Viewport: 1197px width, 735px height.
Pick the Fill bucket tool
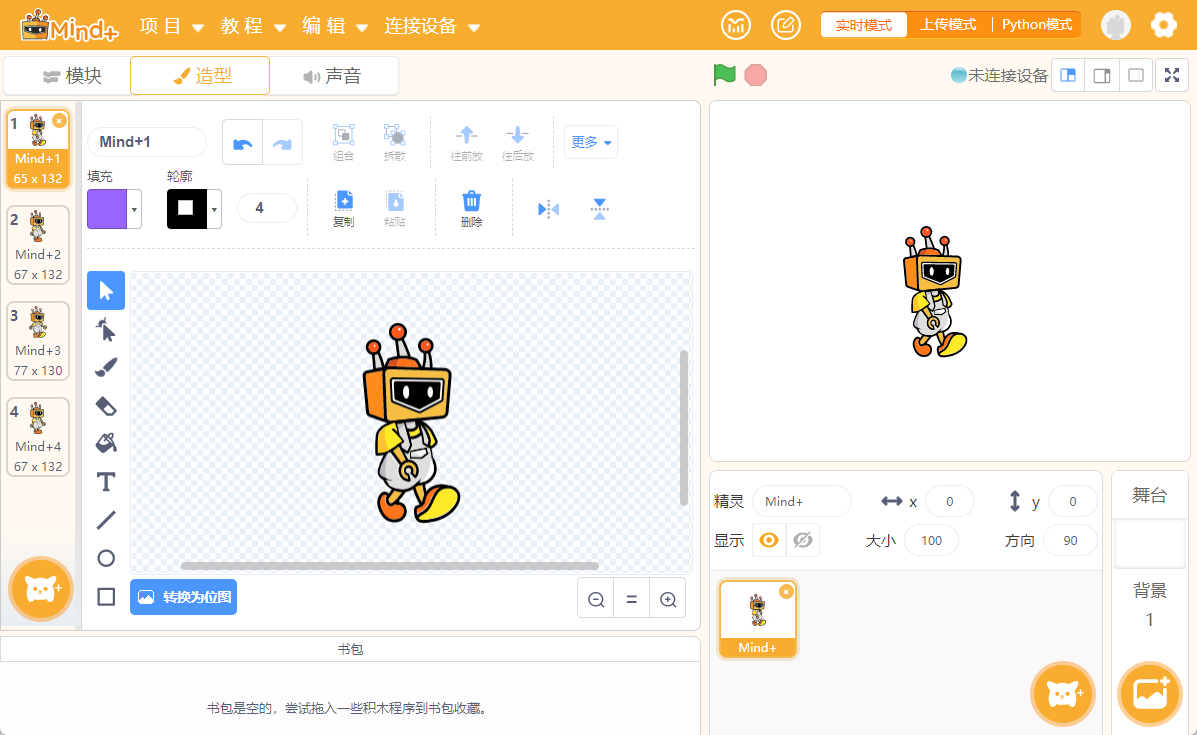pyautogui.click(x=106, y=443)
